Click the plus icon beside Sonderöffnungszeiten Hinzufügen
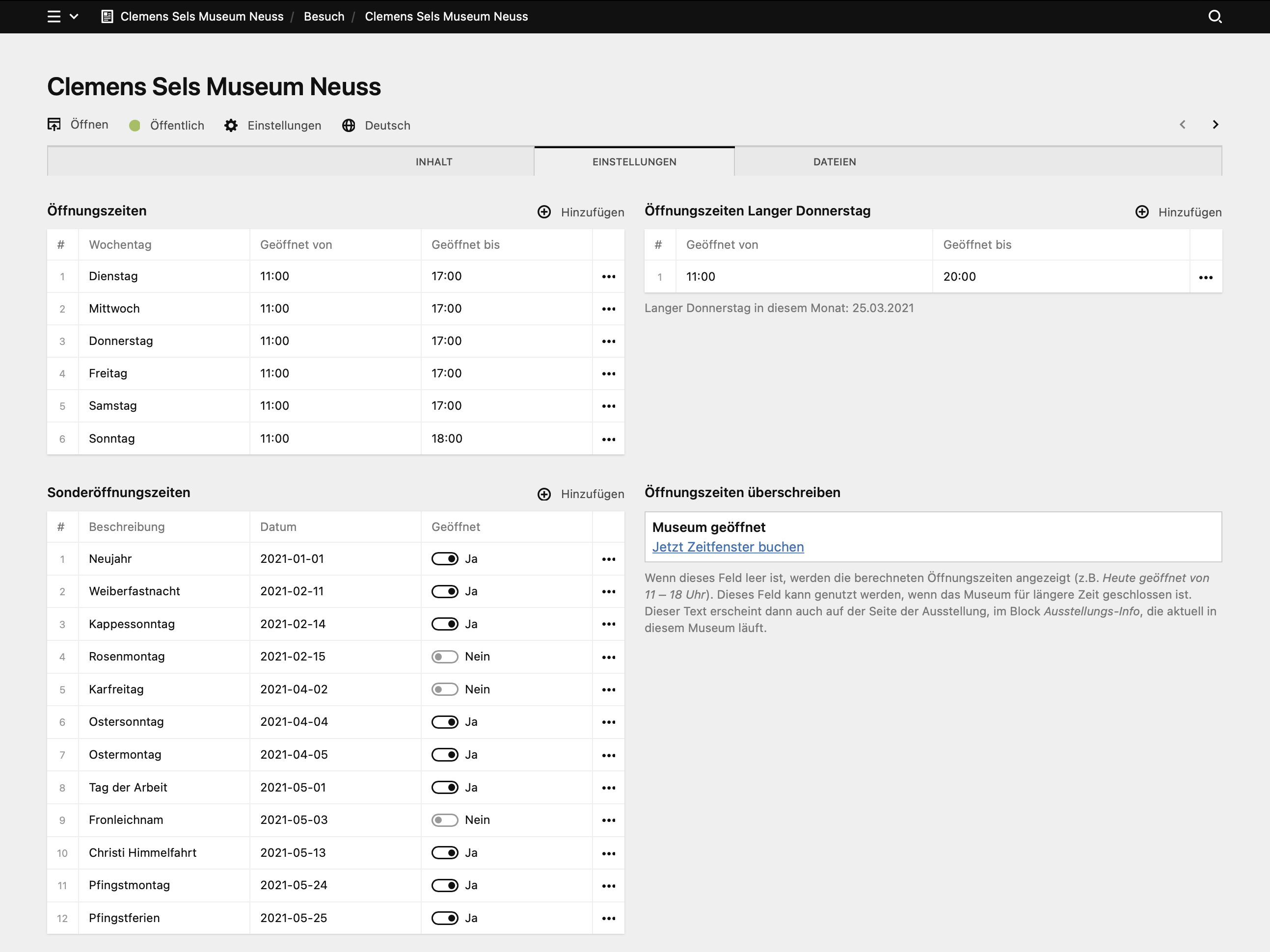The height and width of the screenshot is (952, 1270). [x=544, y=494]
